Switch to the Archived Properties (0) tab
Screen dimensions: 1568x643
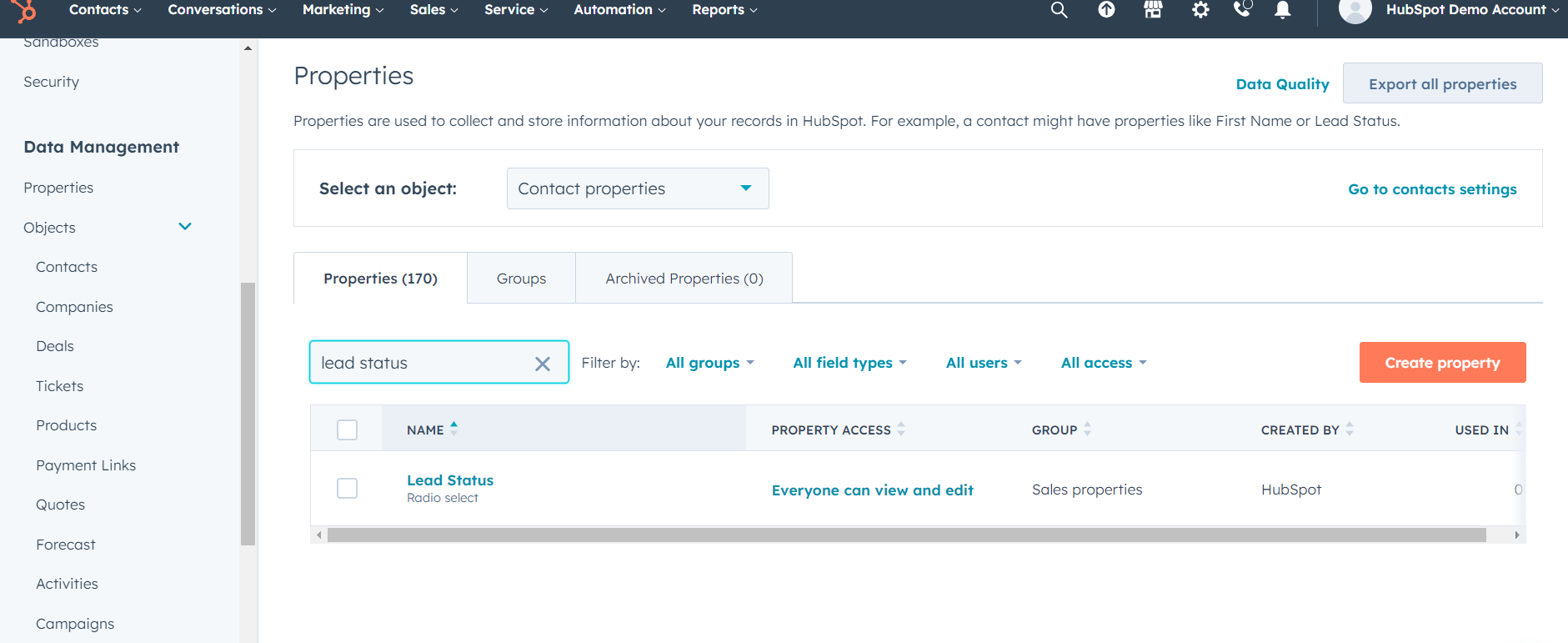click(684, 279)
